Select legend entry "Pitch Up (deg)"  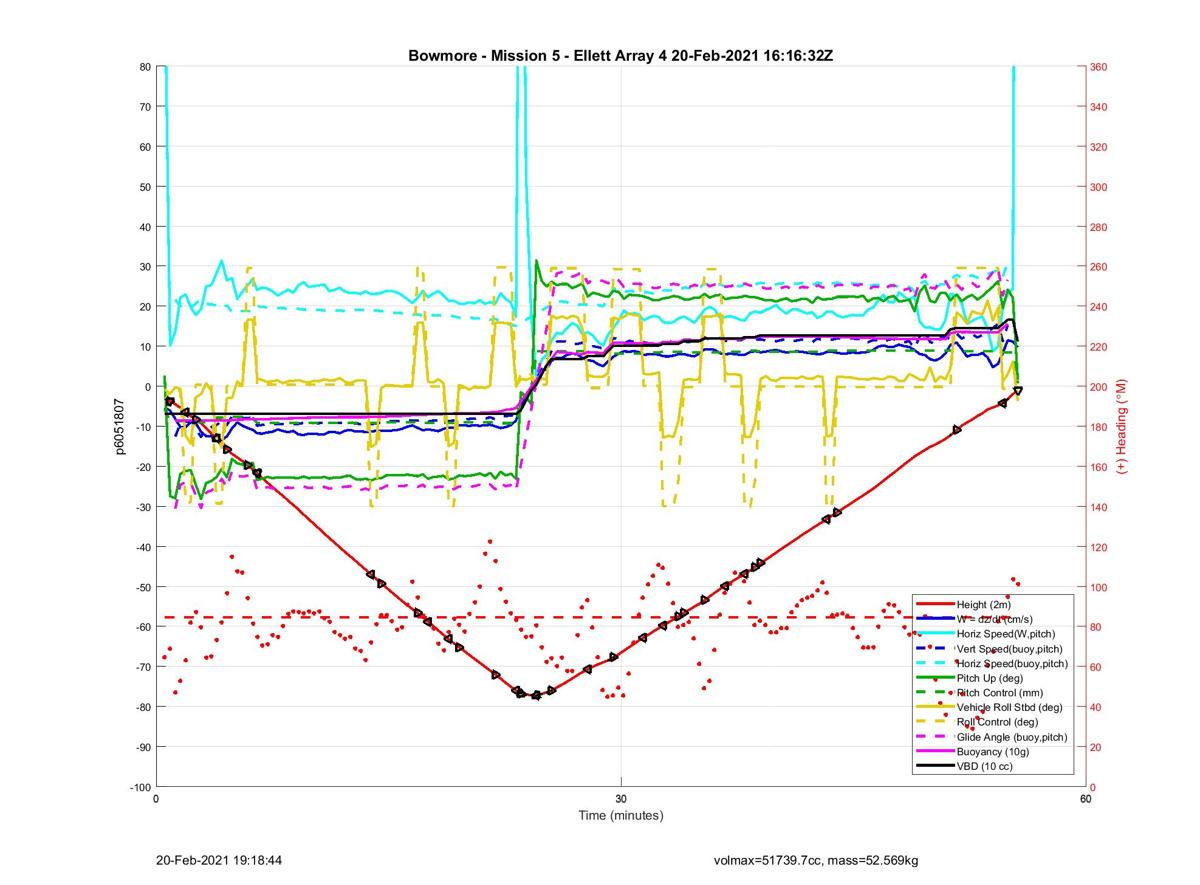click(x=991, y=678)
